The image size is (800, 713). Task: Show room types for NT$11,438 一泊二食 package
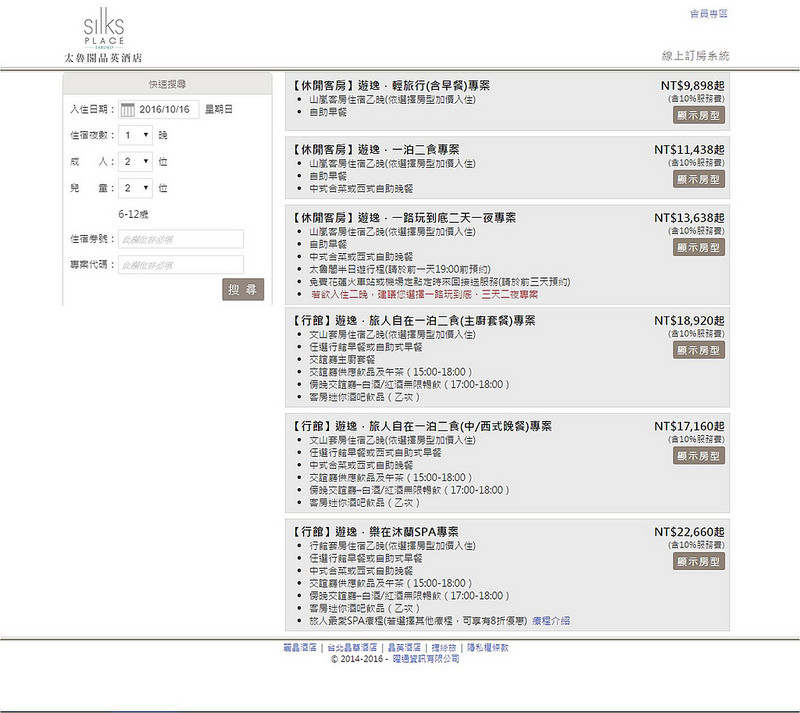[x=699, y=180]
